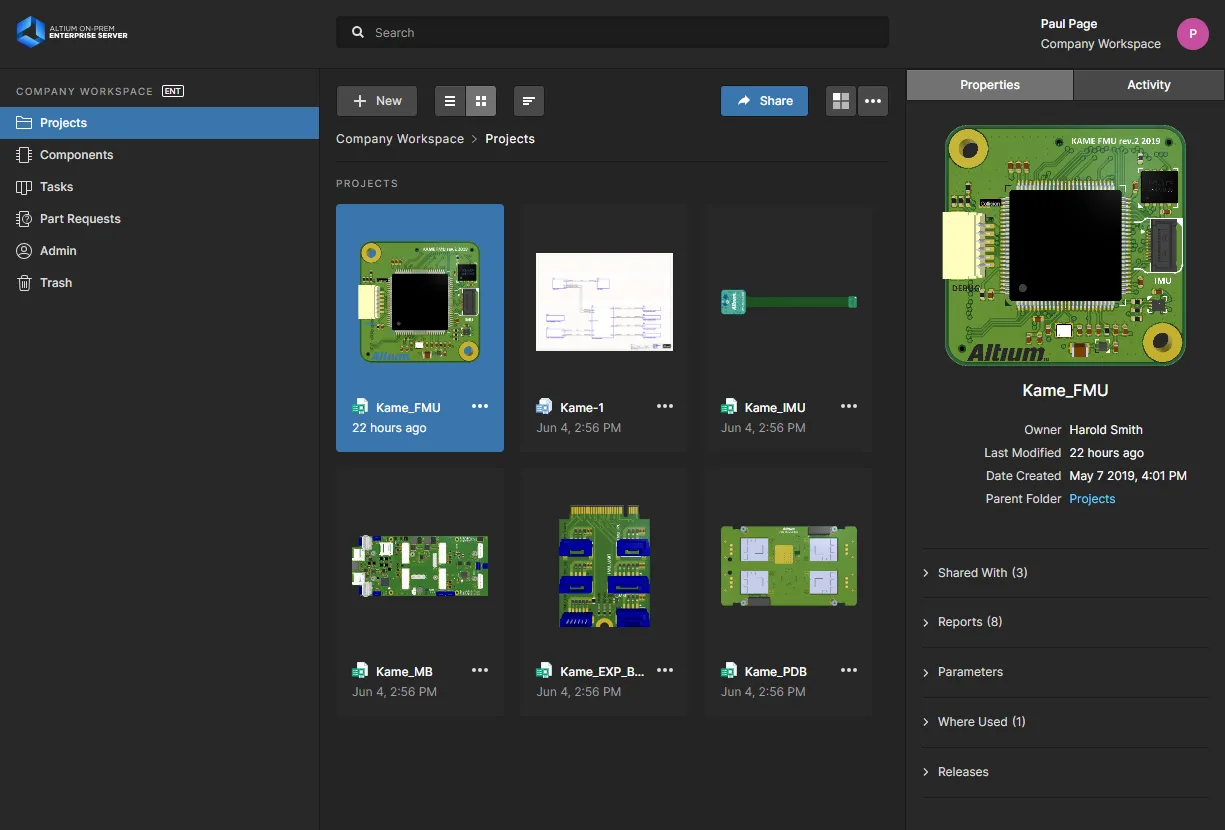Toggle the details side panel icon
Viewport: 1225px width, 830px height.
pyautogui.click(x=841, y=101)
